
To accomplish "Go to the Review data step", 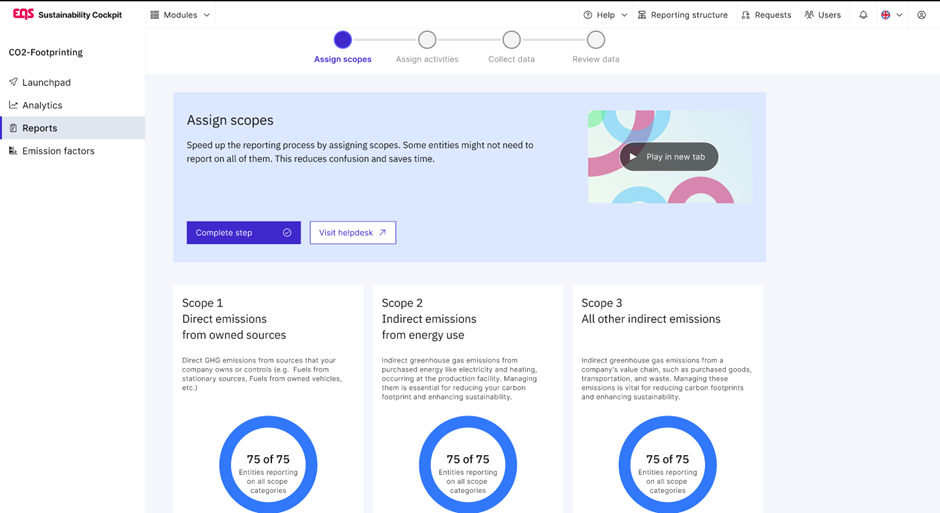I will [x=596, y=41].
